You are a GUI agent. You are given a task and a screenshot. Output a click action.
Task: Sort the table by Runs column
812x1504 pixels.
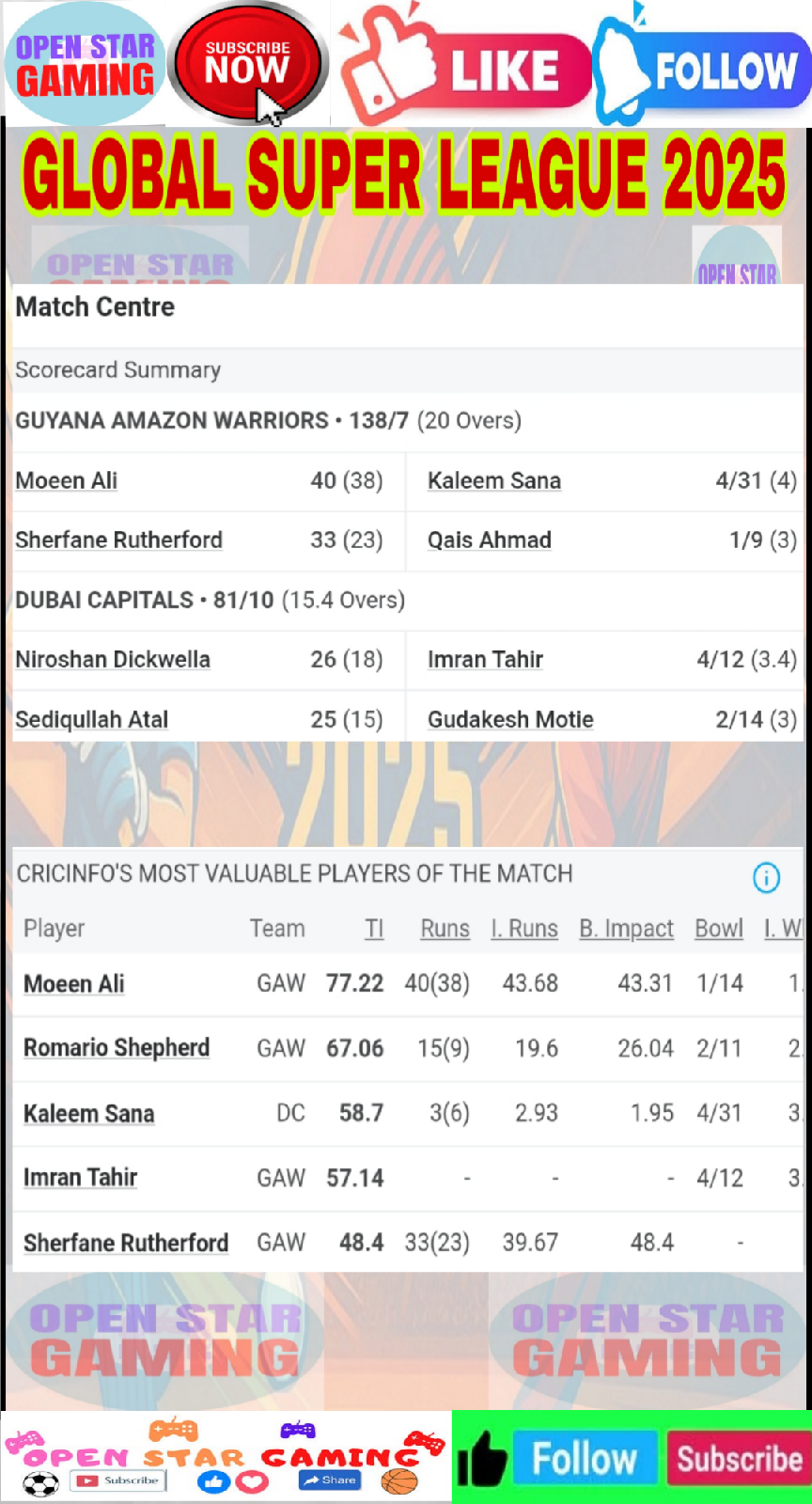(445, 929)
